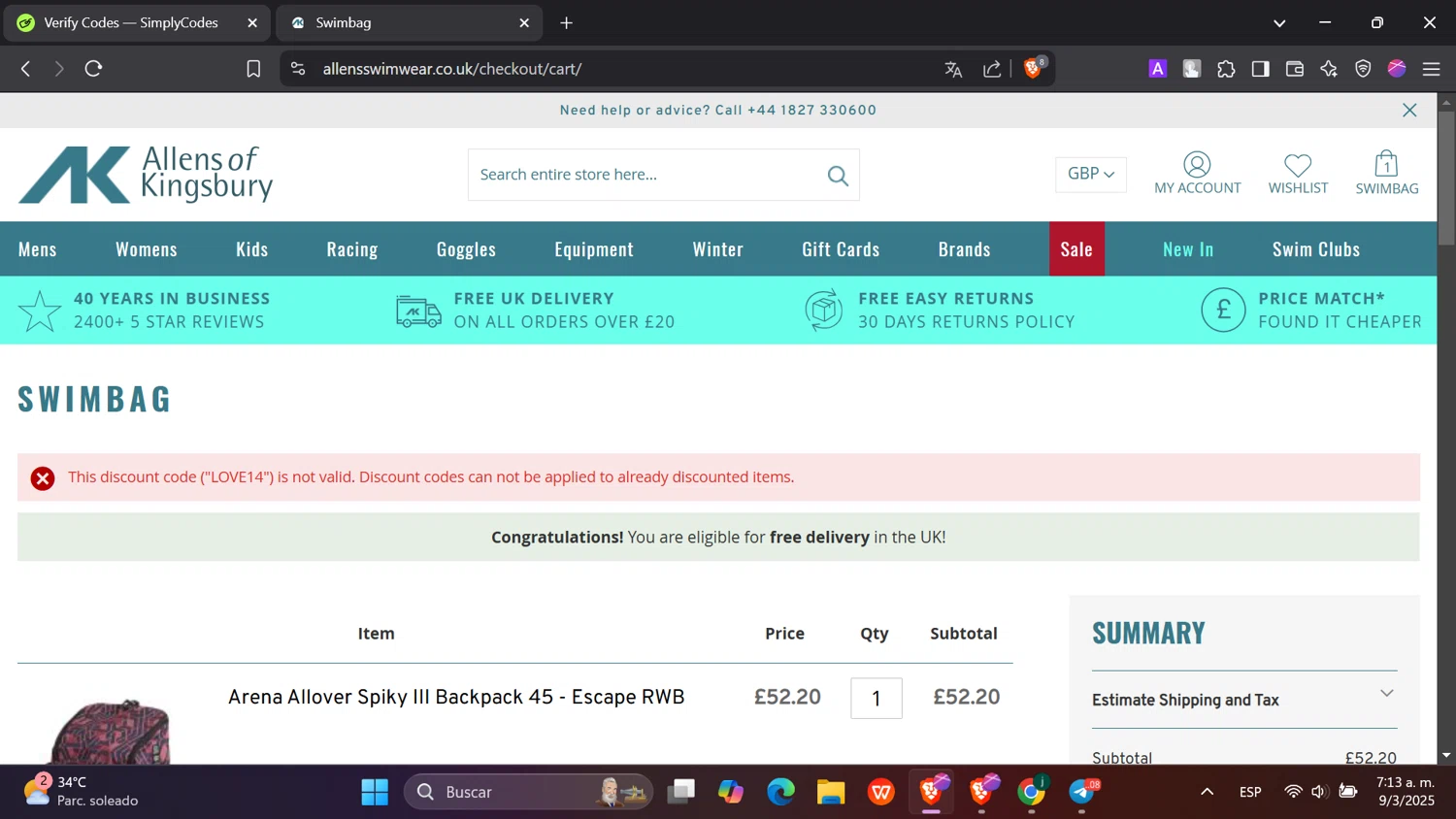Open the Brands menu

coord(965,249)
